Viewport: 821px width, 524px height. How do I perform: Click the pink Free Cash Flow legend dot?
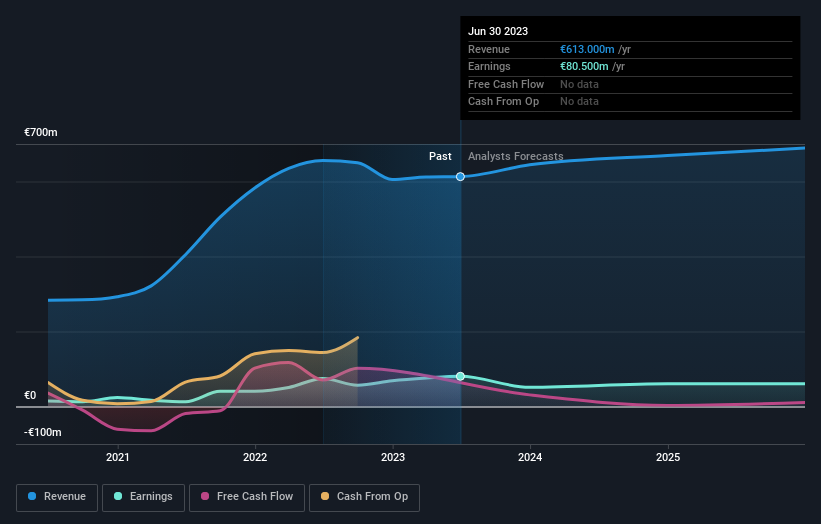point(205,496)
